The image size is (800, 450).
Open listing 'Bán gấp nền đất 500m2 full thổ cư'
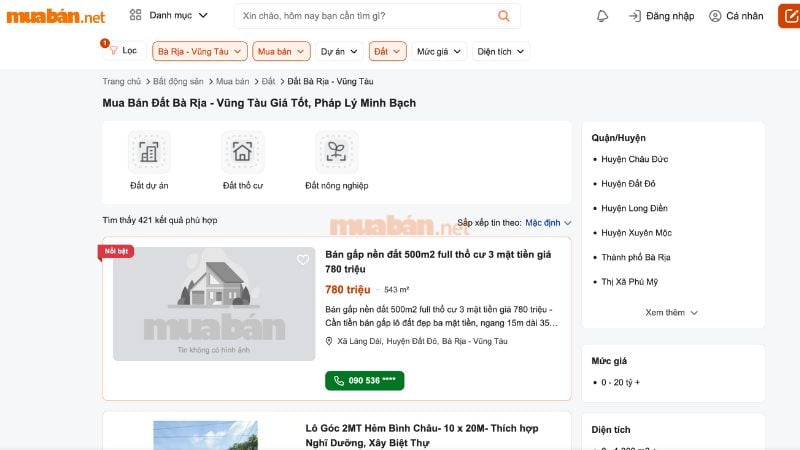click(438, 261)
